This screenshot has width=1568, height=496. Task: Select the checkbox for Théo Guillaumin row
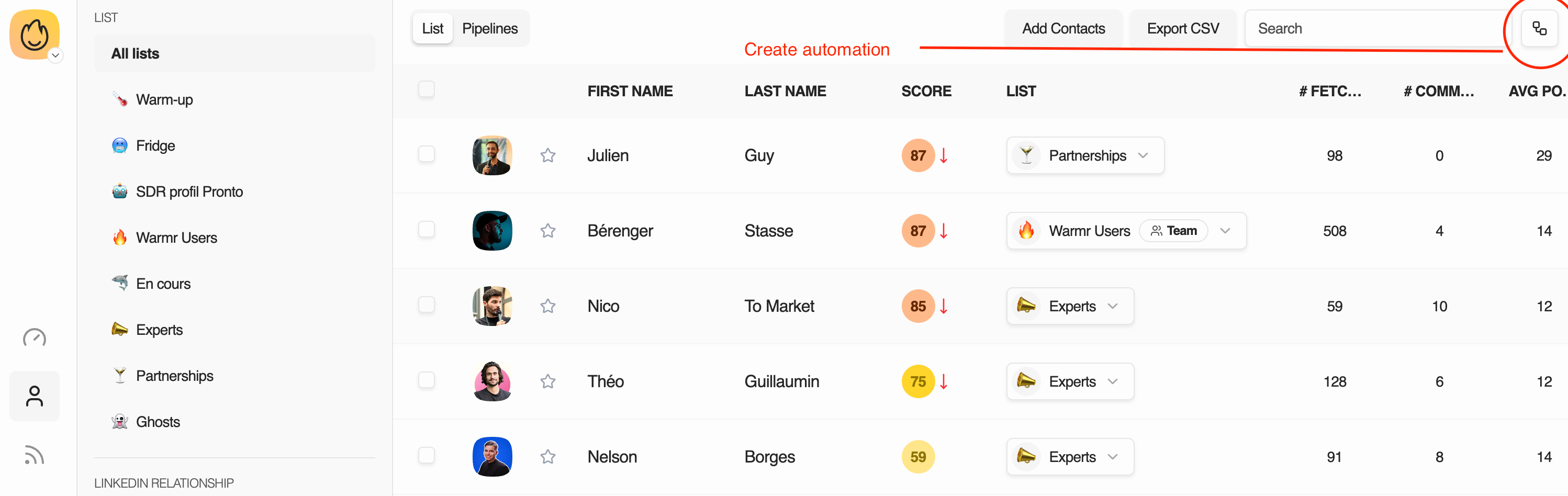(x=427, y=380)
